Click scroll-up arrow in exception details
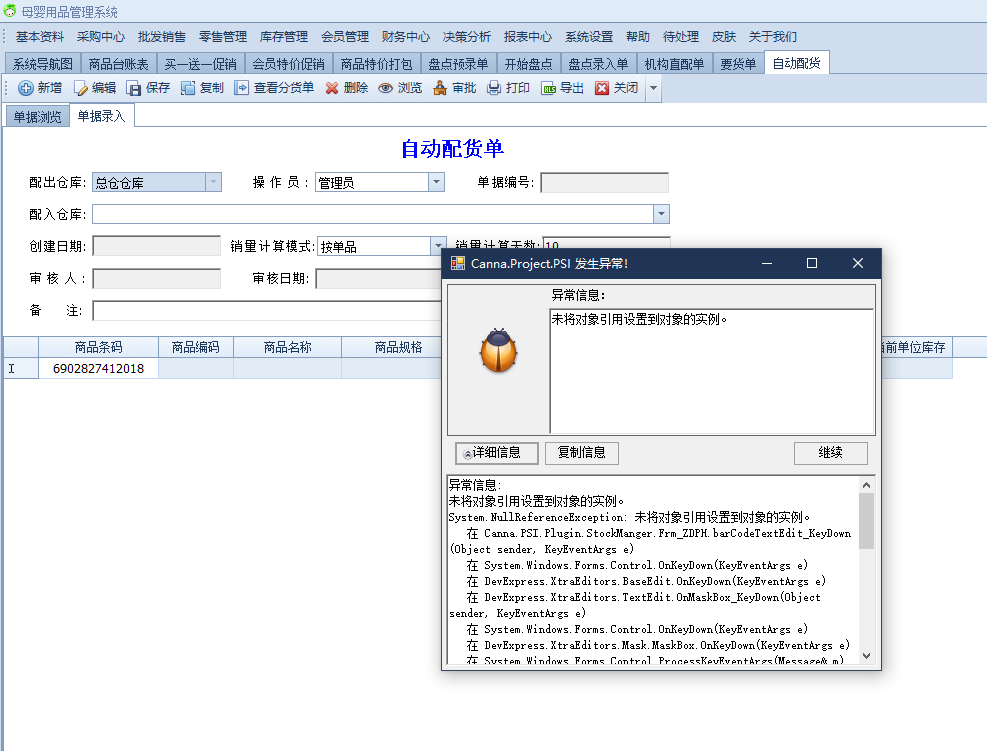 coord(866,485)
